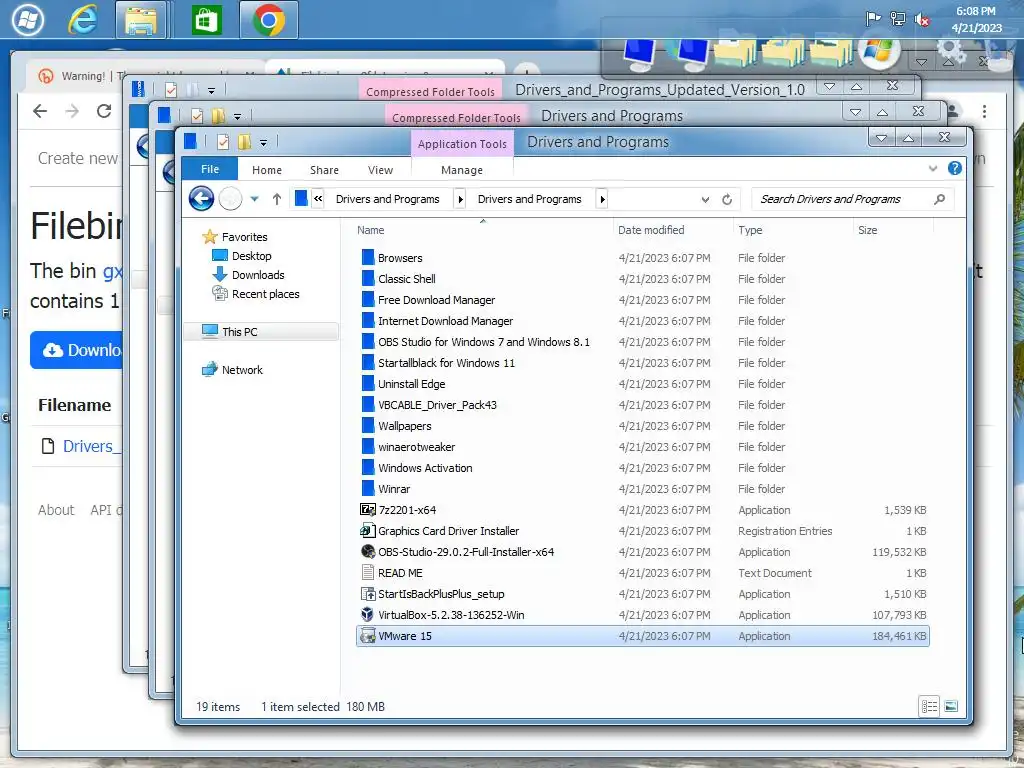Viewport: 1024px width, 768px height.
Task: Open the Customize Quick Access Toolbar dropdown
Action: pyautogui.click(x=263, y=142)
